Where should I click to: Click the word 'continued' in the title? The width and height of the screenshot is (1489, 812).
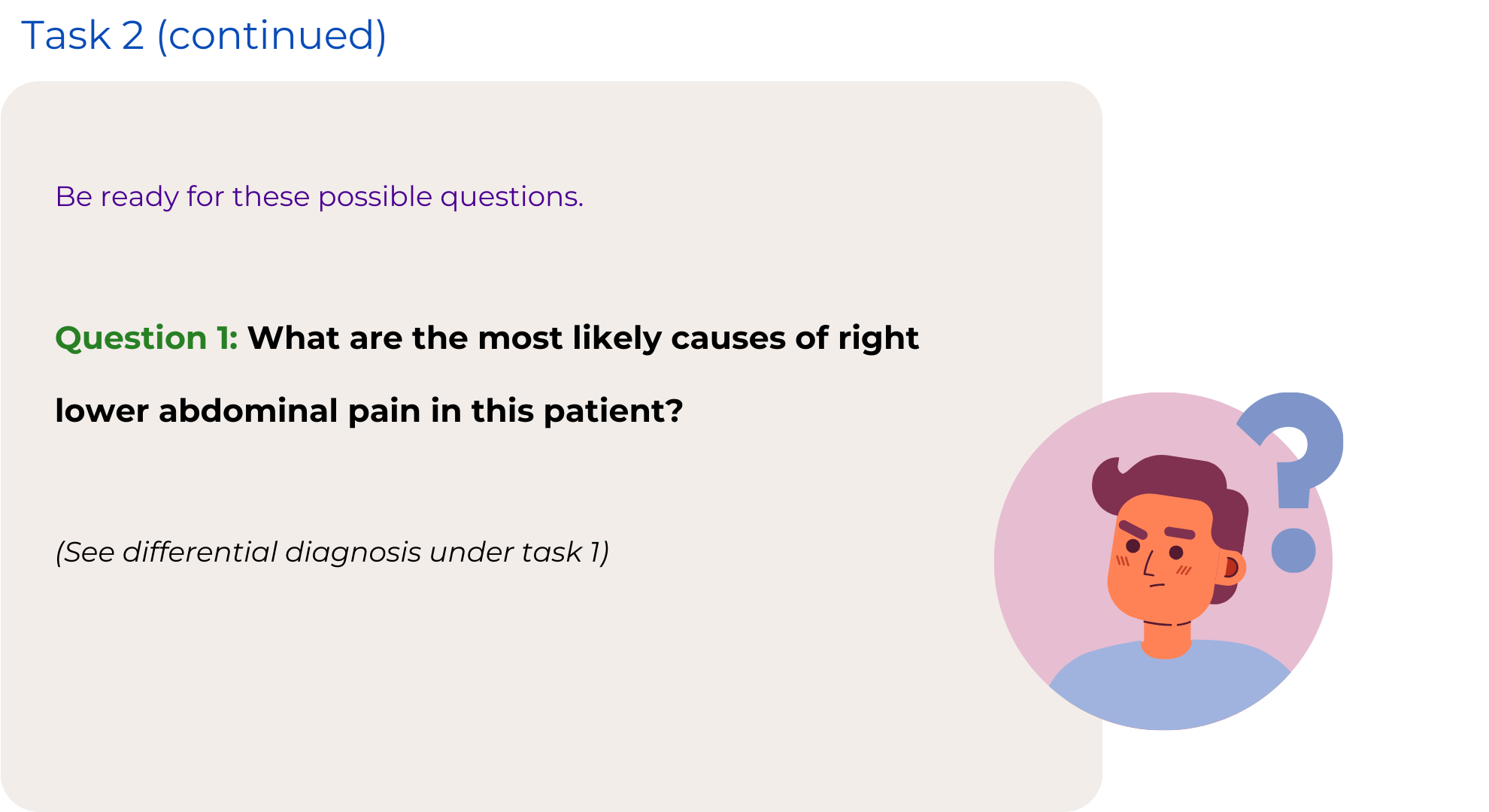(x=271, y=35)
